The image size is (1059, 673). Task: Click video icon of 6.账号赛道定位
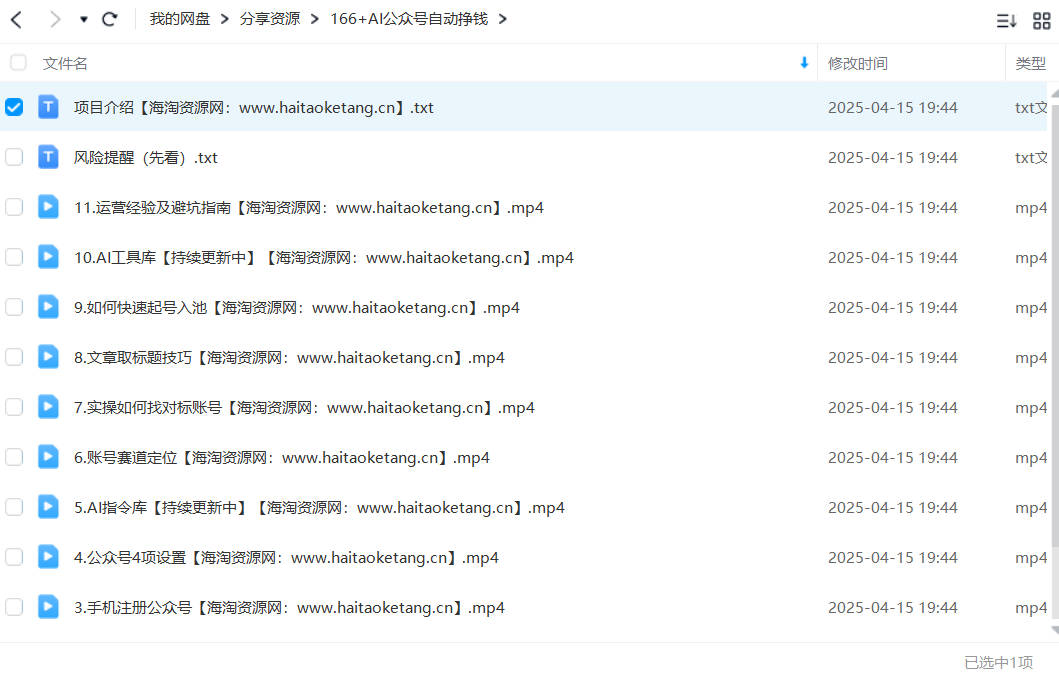(48, 457)
